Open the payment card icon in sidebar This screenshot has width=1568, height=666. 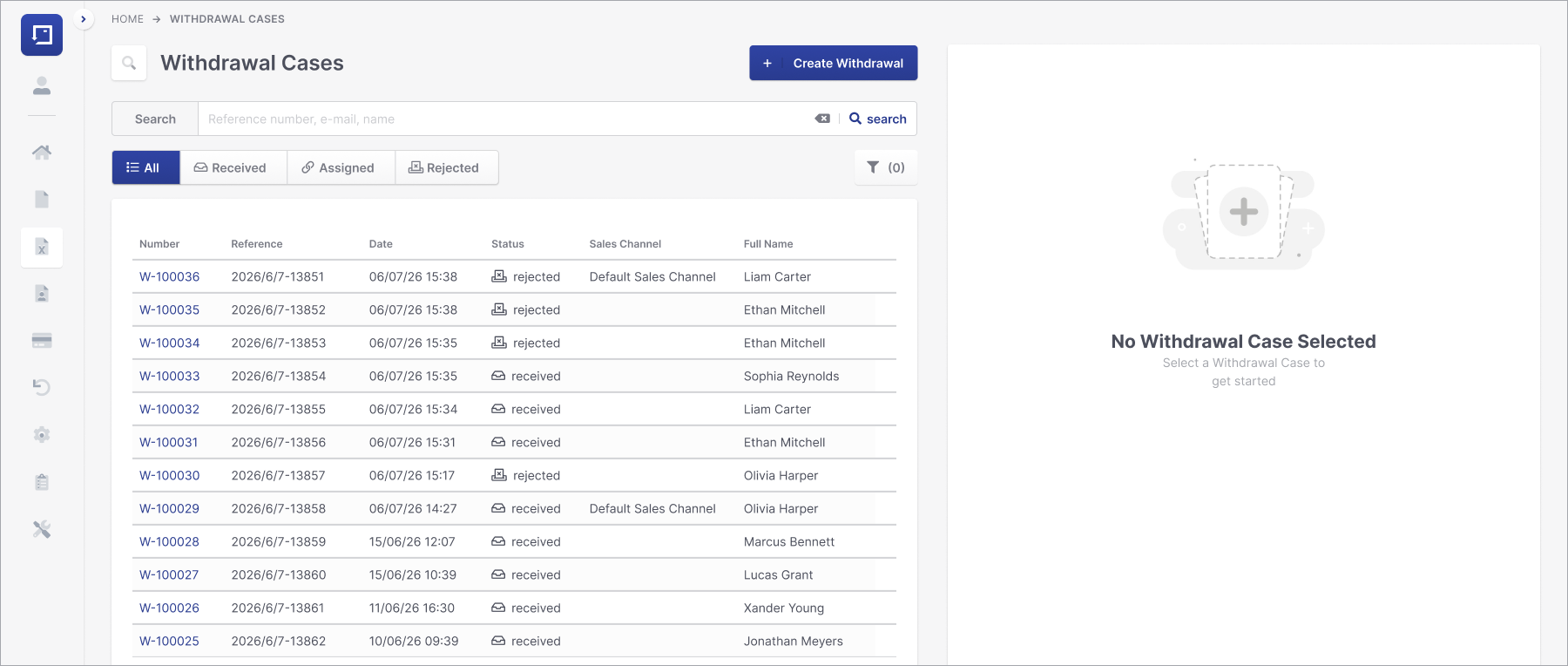(42, 341)
